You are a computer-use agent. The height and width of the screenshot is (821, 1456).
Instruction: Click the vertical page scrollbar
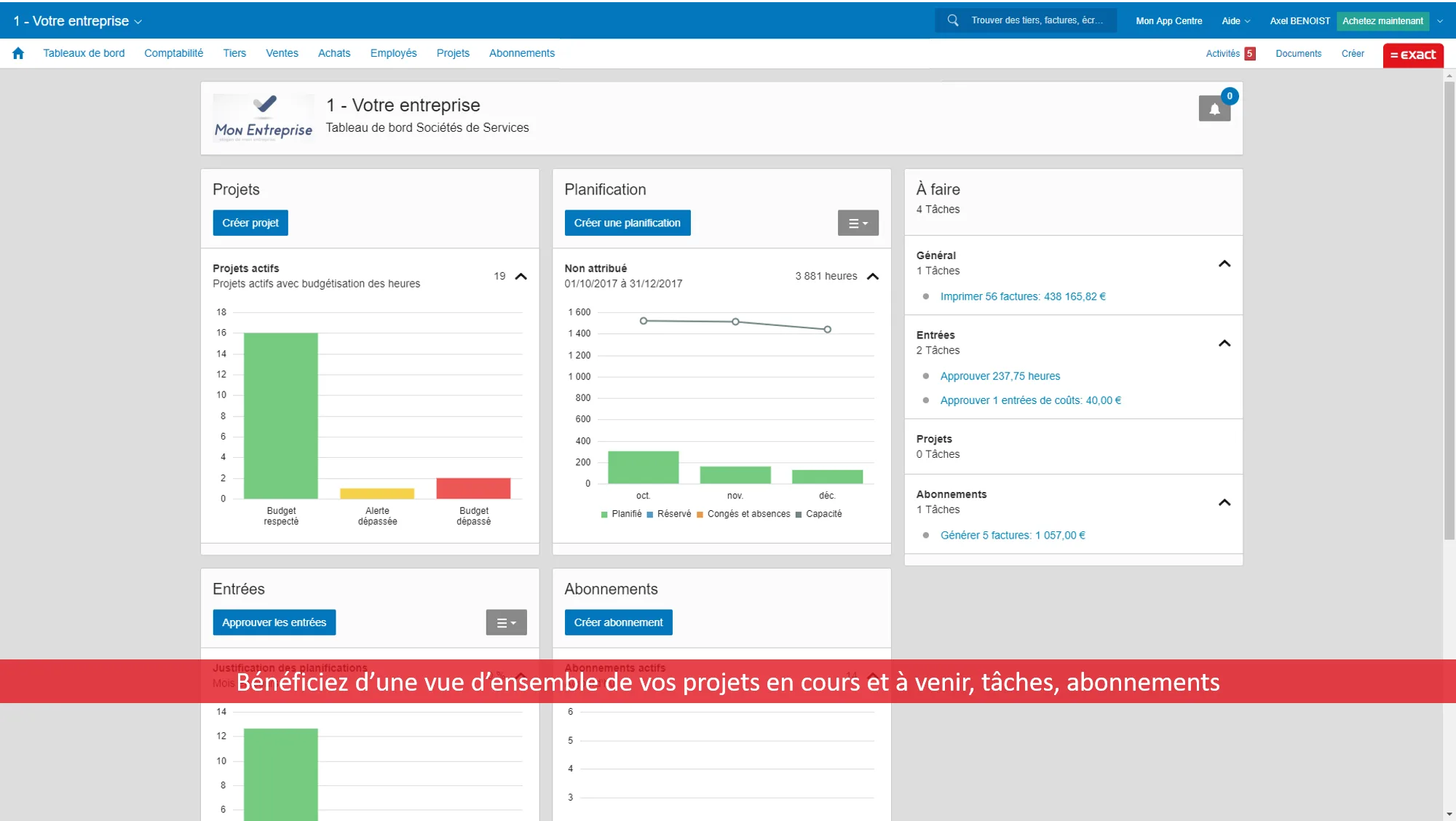point(1449,310)
